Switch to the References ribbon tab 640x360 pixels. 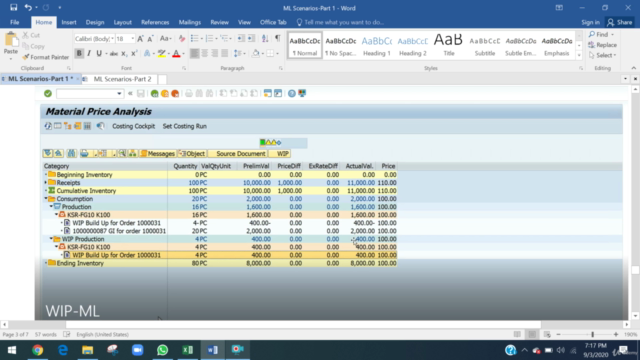click(x=155, y=22)
